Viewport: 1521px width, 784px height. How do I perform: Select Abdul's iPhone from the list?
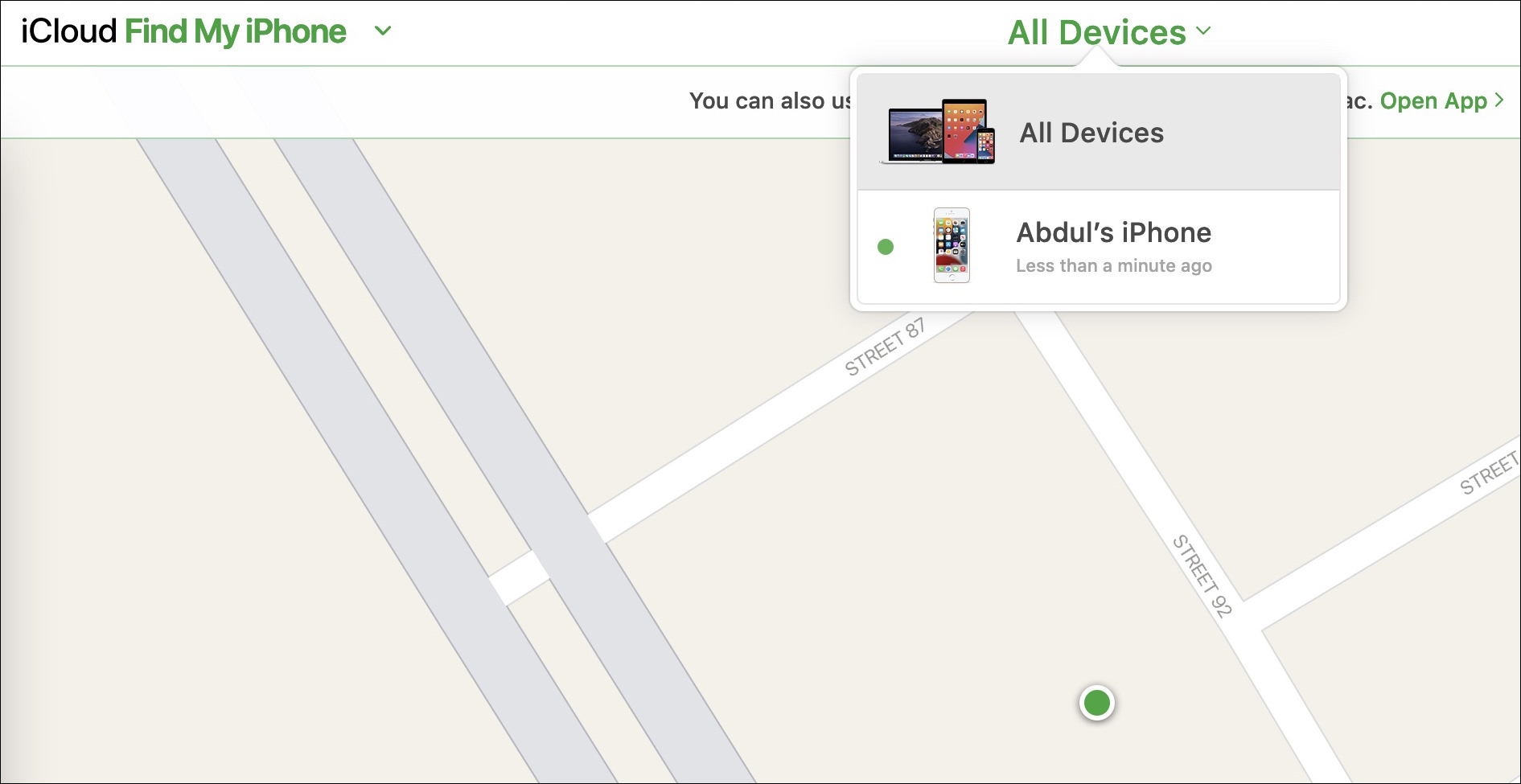coord(1099,247)
